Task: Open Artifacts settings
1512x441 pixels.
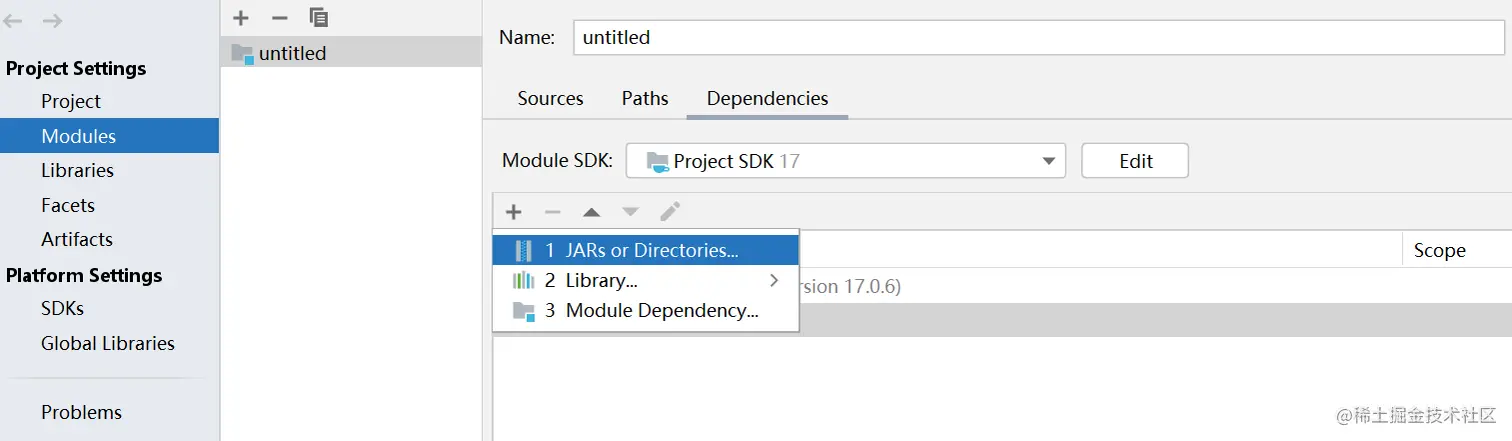Action: 77,239
